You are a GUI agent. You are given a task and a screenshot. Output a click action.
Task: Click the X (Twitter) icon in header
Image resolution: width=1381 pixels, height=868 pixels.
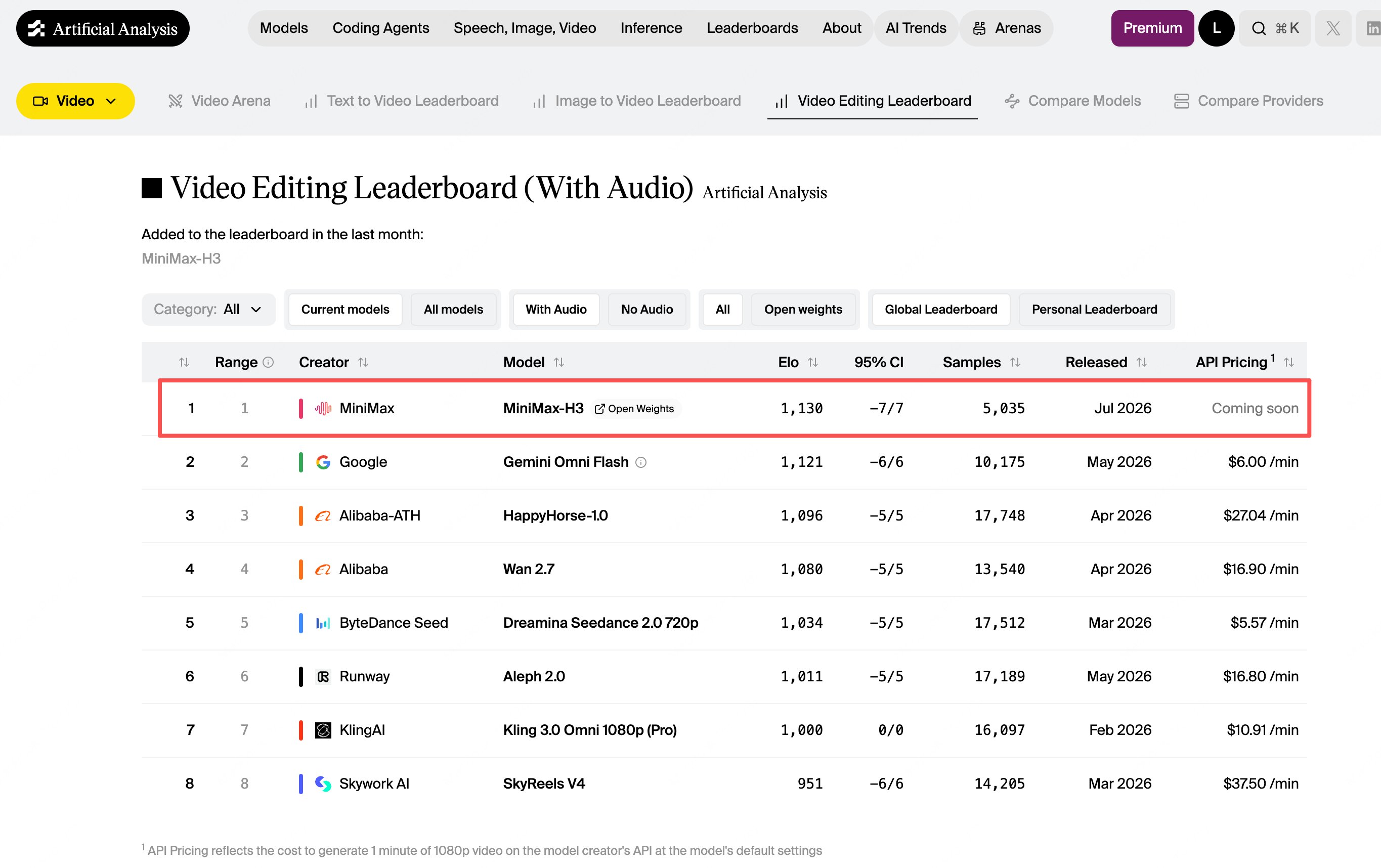[x=1333, y=28]
